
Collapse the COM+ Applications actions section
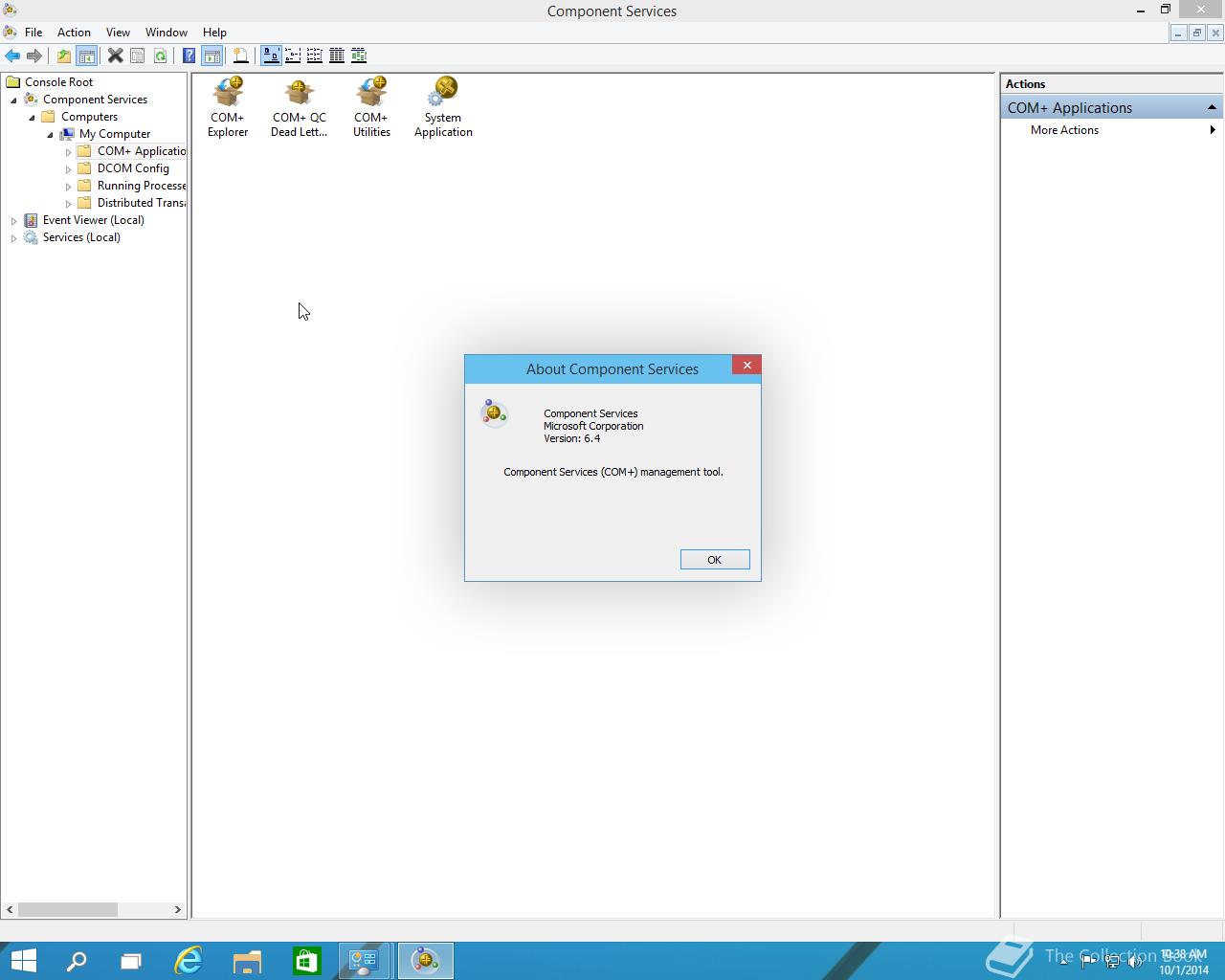[x=1212, y=107]
